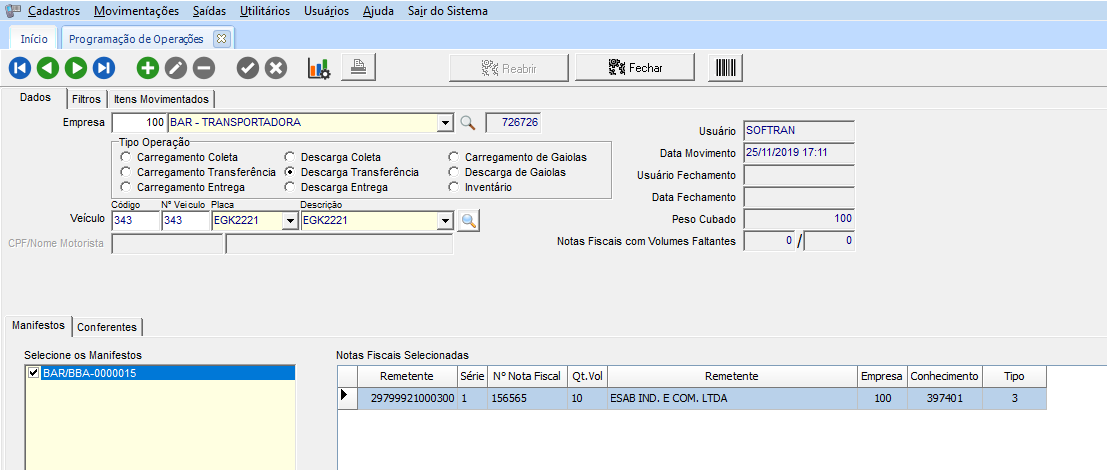Go to the previous record
This screenshot has width=1107, height=470.
(47, 68)
